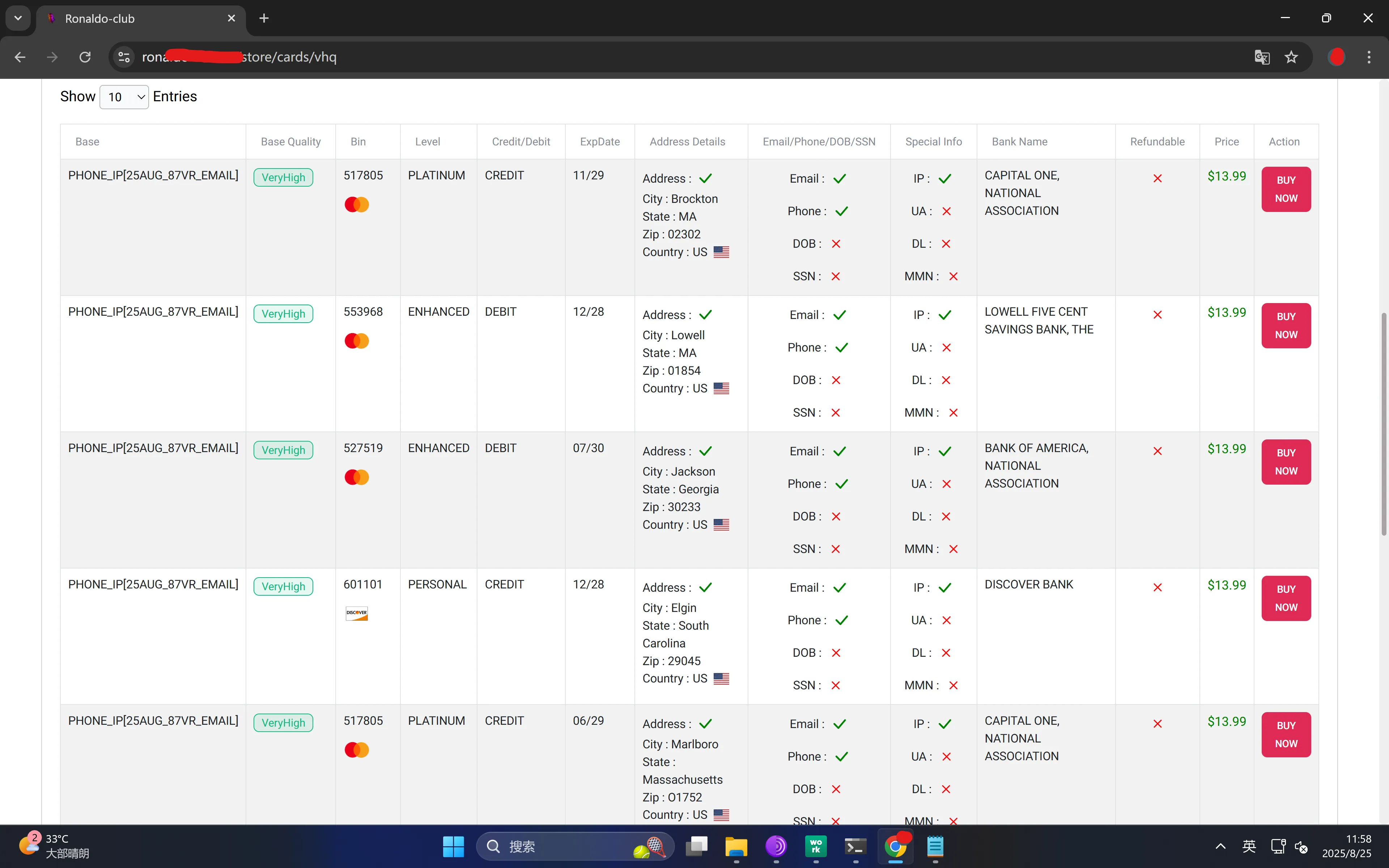
Task: Click the Credit/Debit column header
Action: tap(521, 141)
